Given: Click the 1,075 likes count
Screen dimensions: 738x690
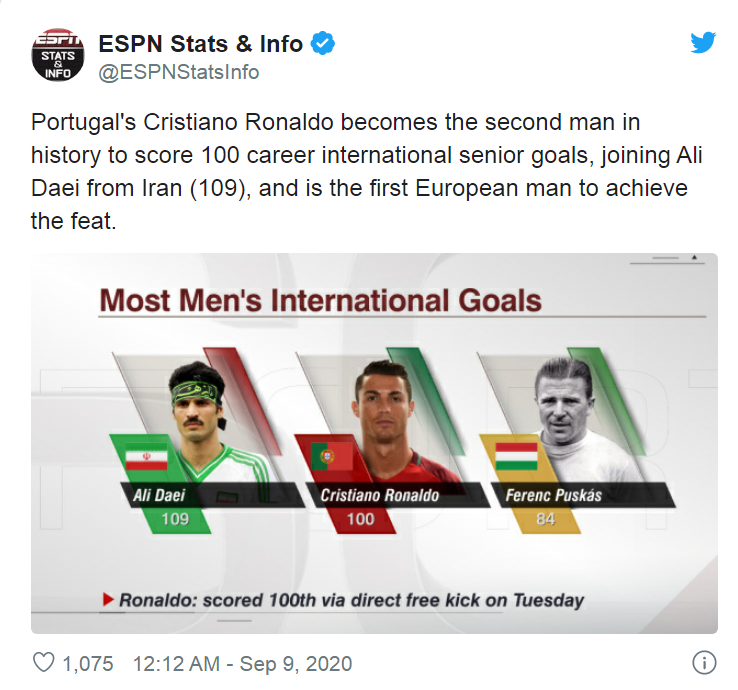Looking at the screenshot, I should 88,663.
